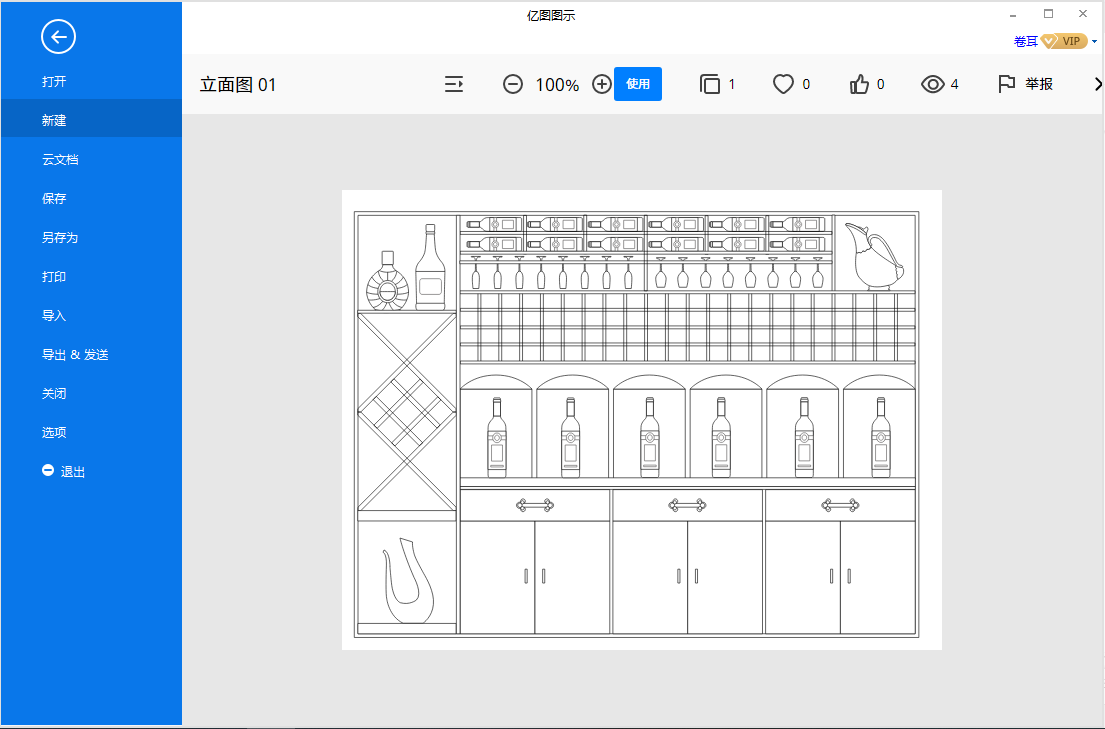The image size is (1105, 729).
Task: Choose 导出 & 发送 option
Action: pyautogui.click(x=75, y=354)
